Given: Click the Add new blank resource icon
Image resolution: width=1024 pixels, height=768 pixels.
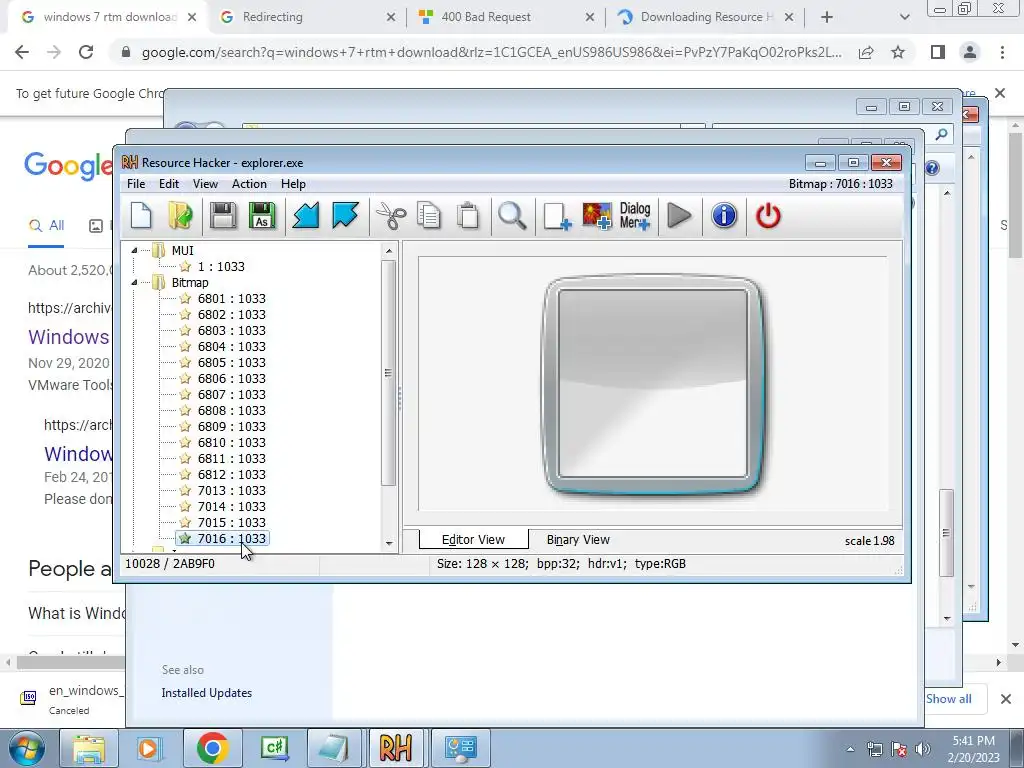Looking at the screenshot, I should (x=557, y=216).
